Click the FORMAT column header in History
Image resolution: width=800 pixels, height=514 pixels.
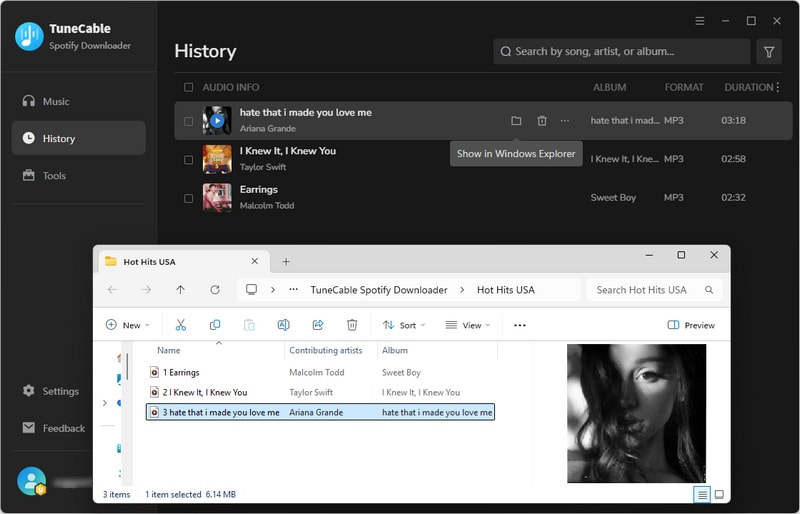click(x=684, y=87)
